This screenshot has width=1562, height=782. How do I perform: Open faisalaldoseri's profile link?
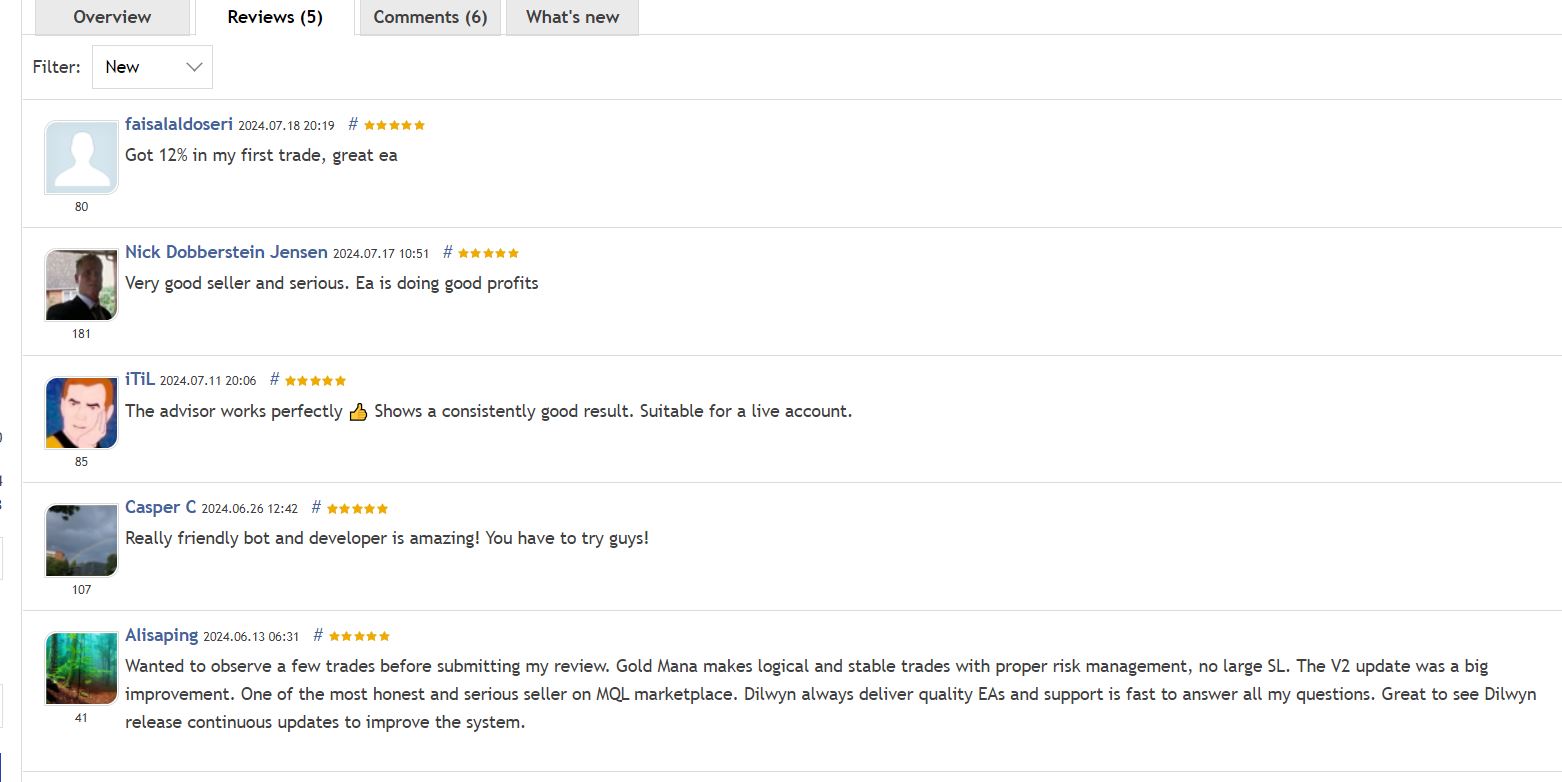[x=179, y=124]
